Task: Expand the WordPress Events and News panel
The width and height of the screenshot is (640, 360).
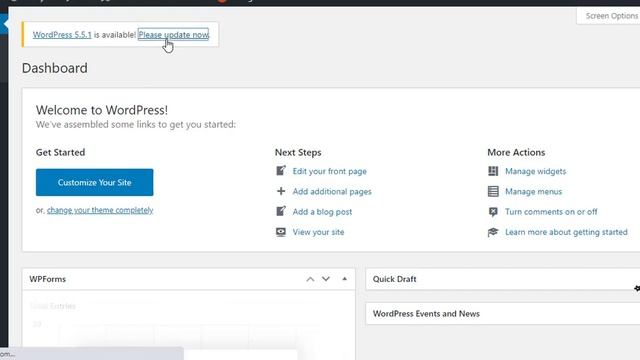Action: coord(503,313)
